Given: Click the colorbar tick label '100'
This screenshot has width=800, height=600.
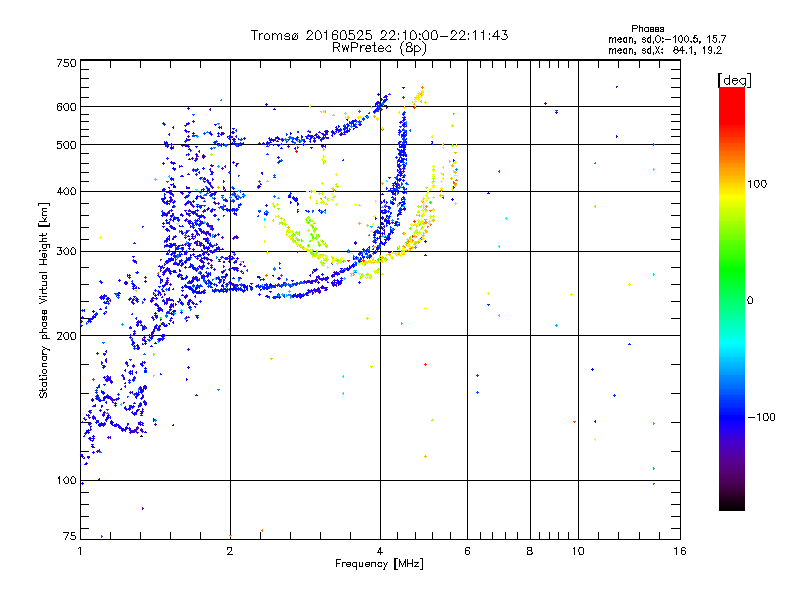Looking at the screenshot, I should click(x=757, y=184).
